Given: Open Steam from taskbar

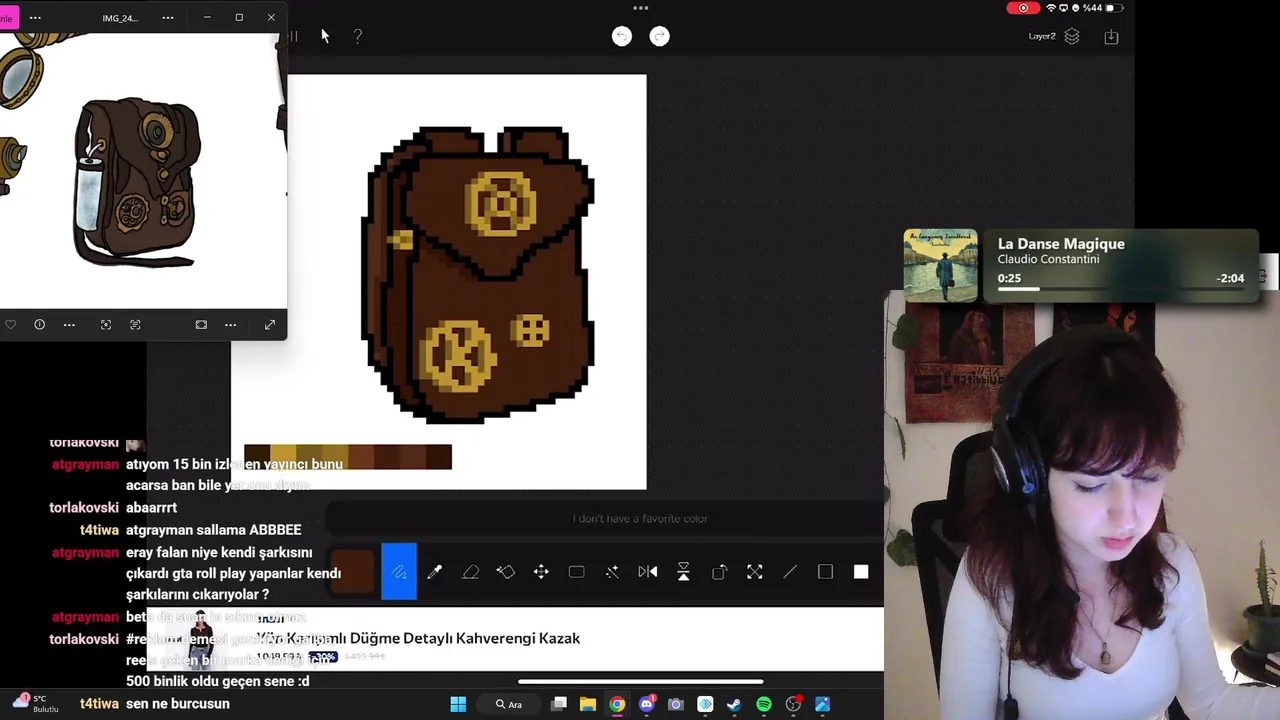Looking at the screenshot, I should click(x=734, y=704).
